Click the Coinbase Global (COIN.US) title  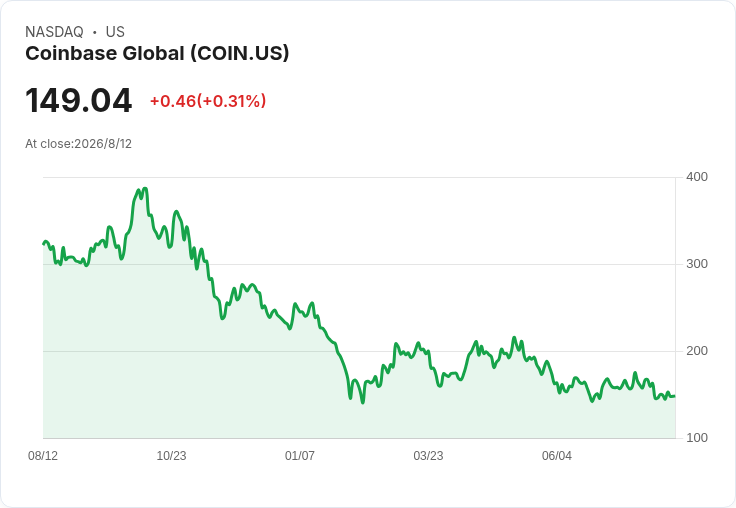point(157,54)
